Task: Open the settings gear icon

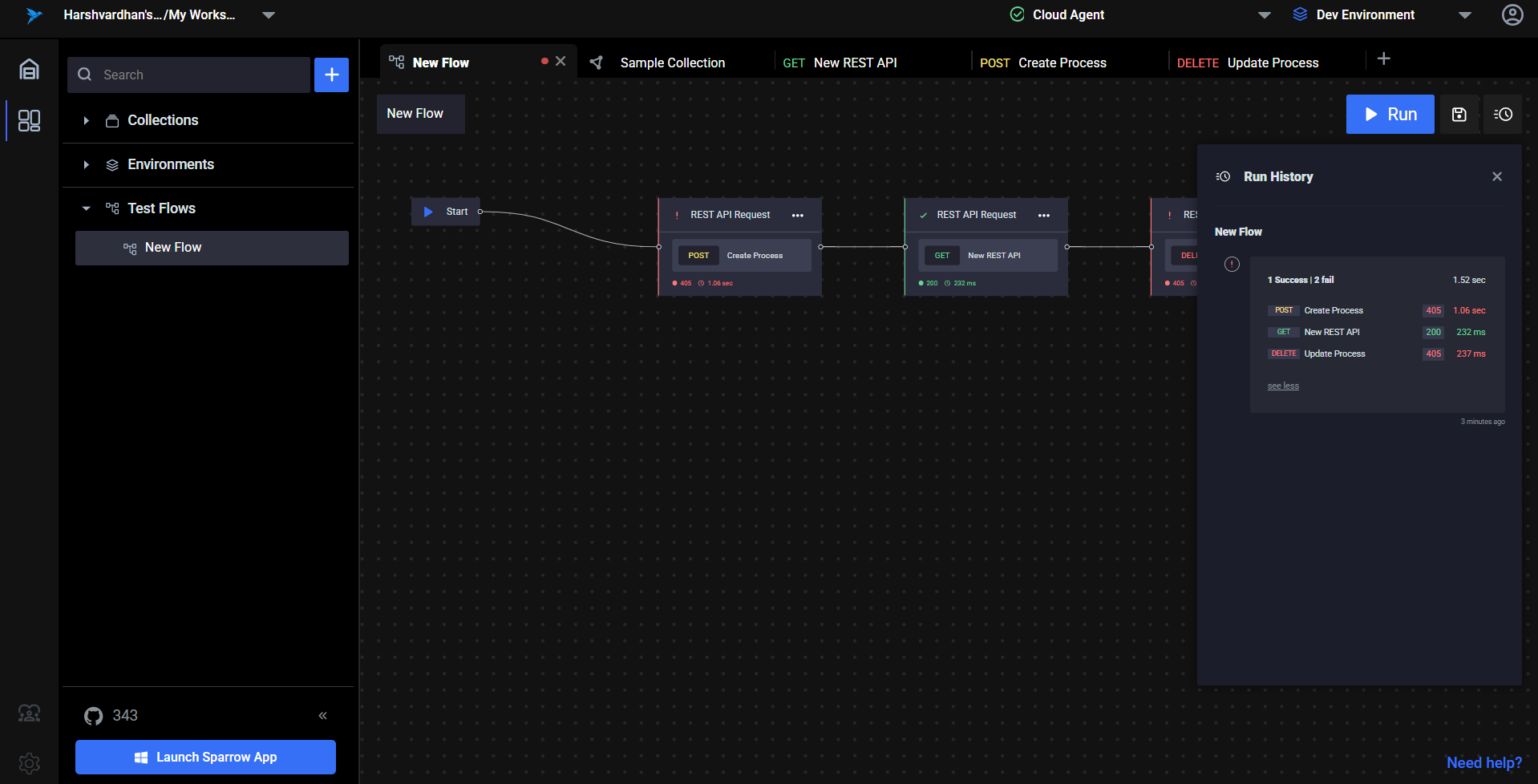Action: (x=29, y=763)
